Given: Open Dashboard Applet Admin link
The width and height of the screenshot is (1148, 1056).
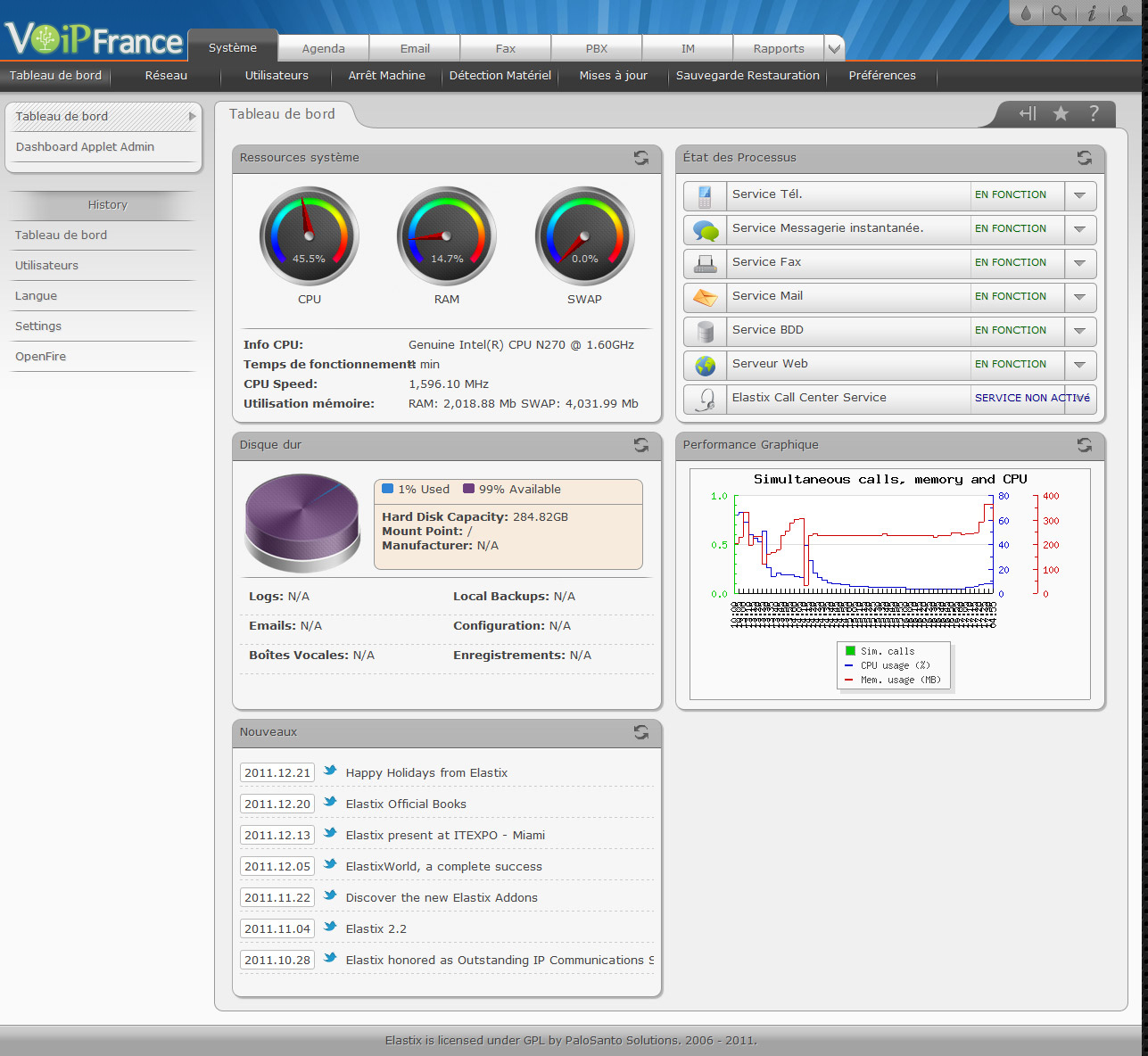Looking at the screenshot, I should pyautogui.click(x=85, y=147).
